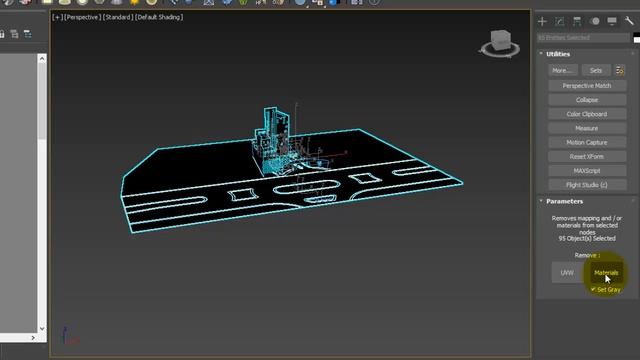This screenshot has height=360, width=640.
Task: Click the object color swatch beside name field
Action: [637, 38]
